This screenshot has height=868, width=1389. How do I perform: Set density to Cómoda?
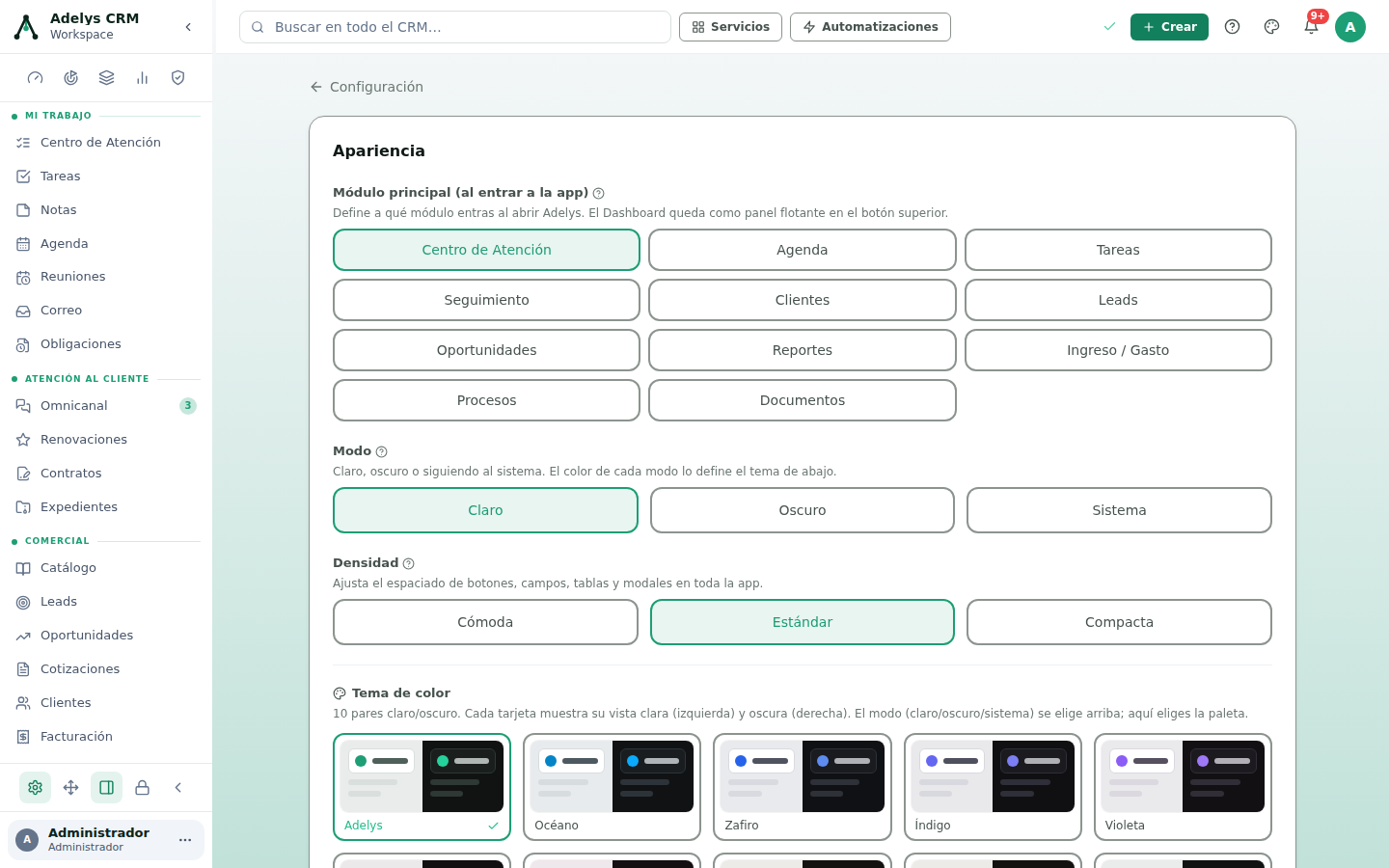(x=485, y=622)
